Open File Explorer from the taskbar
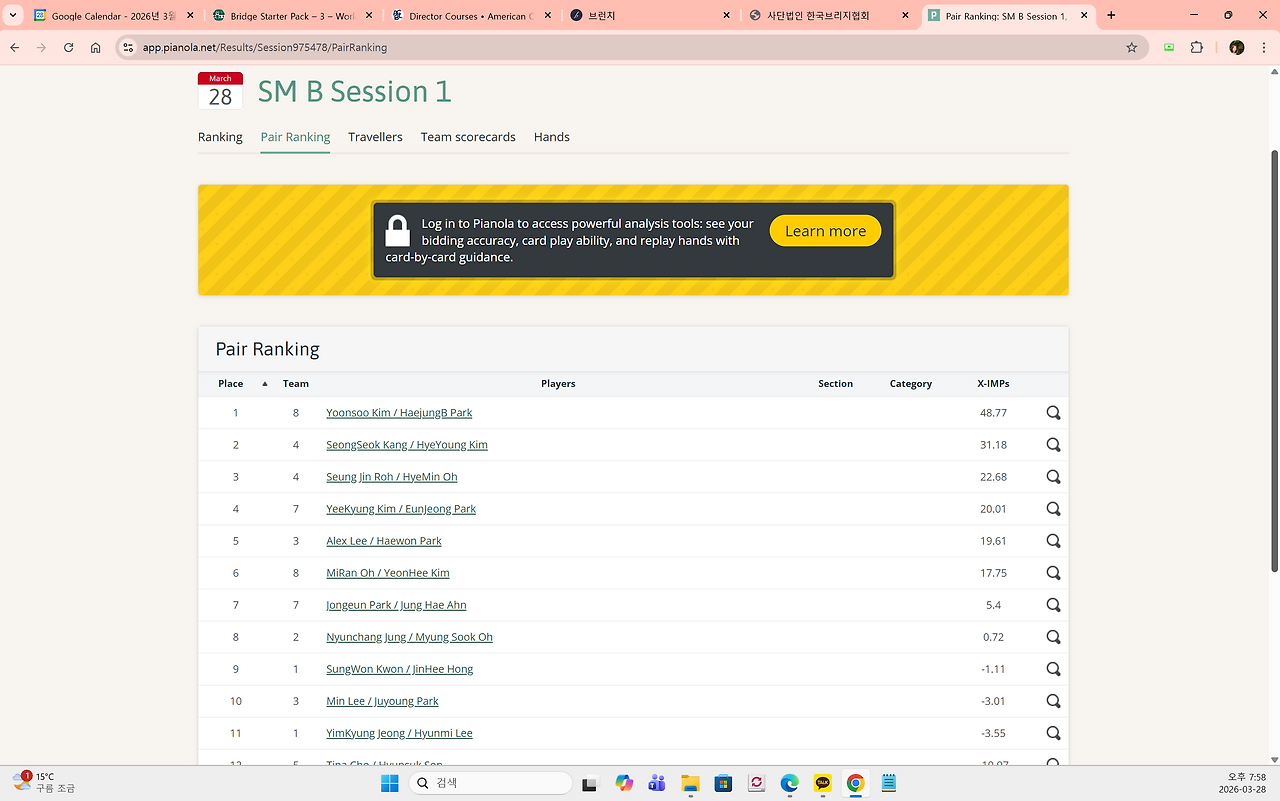Screen dimensions: 1280x801 689,783
